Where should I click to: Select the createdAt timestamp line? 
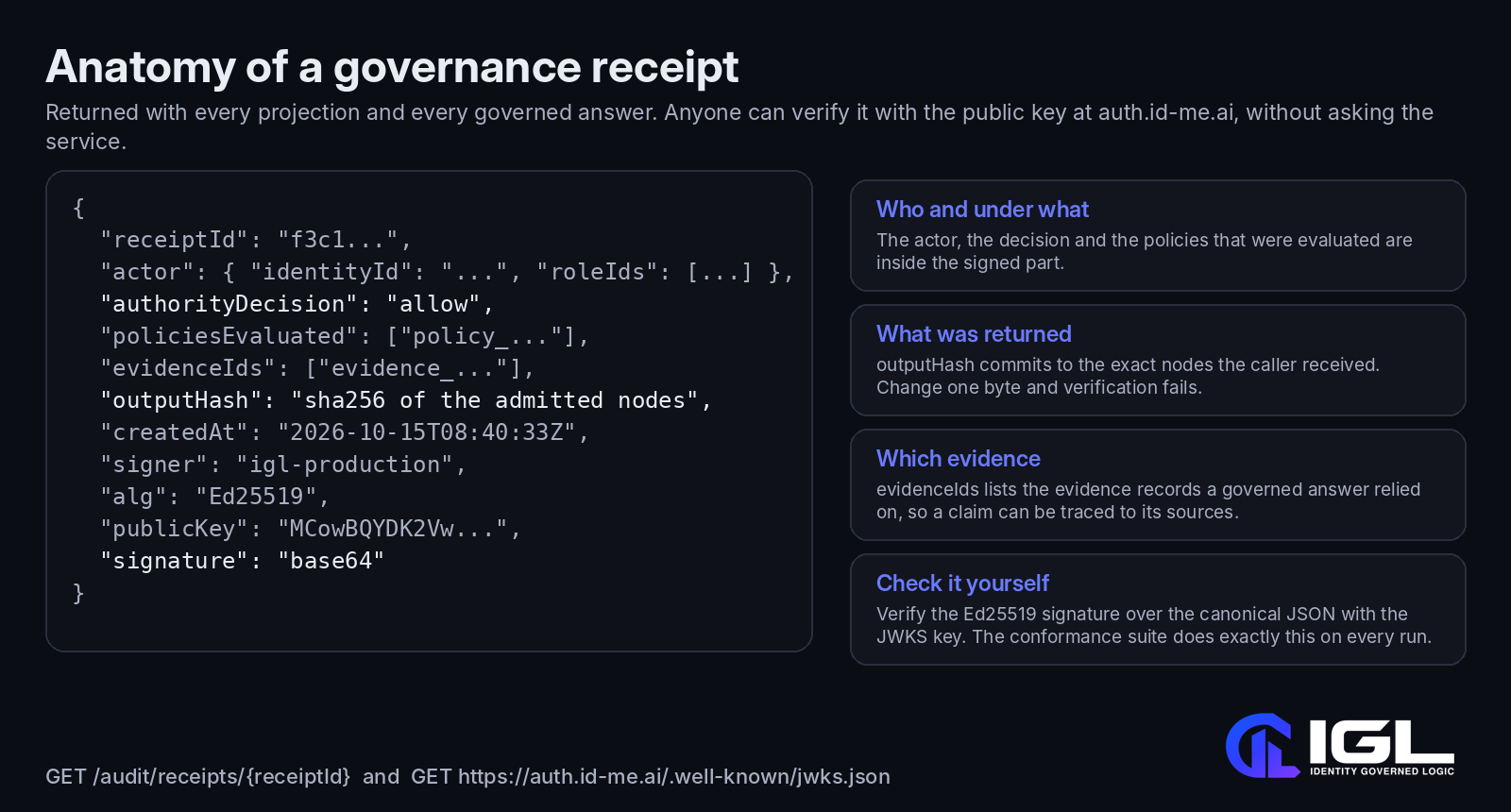pyautogui.click(x=345, y=432)
